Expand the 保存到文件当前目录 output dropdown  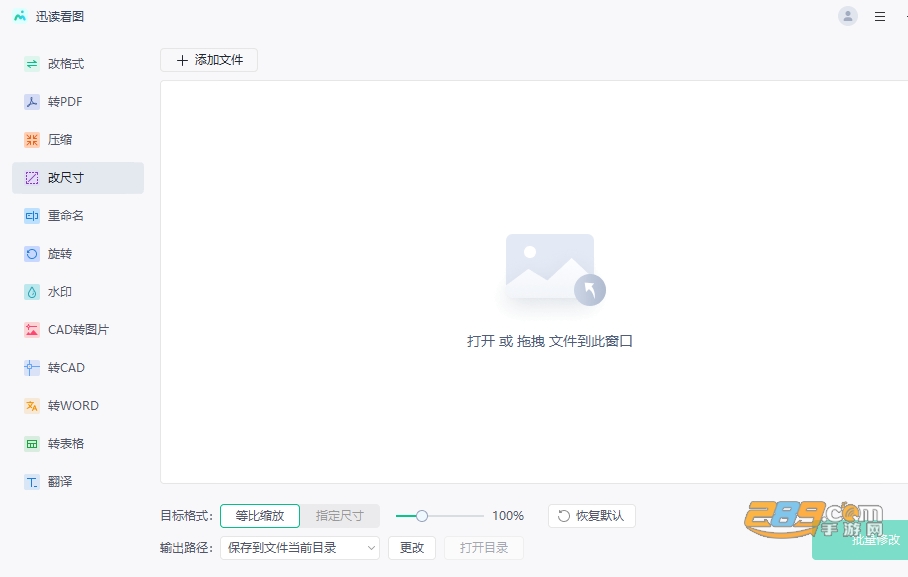[300, 548]
